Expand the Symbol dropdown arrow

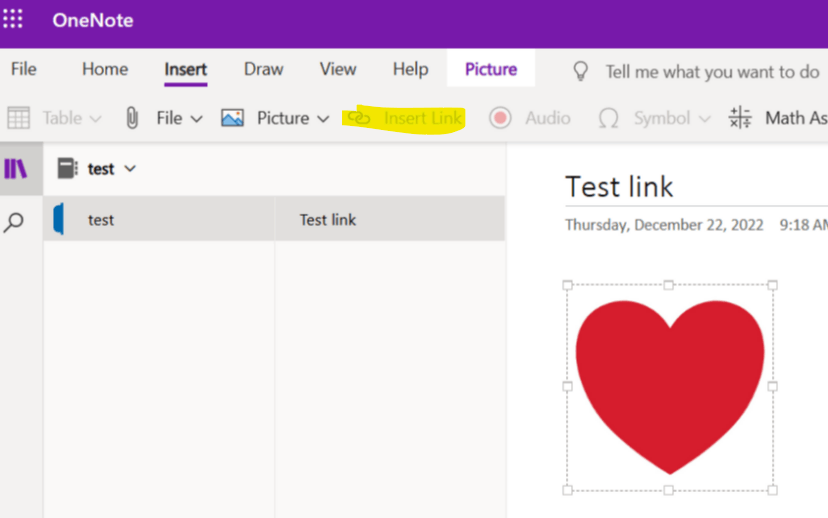click(704, 119)
